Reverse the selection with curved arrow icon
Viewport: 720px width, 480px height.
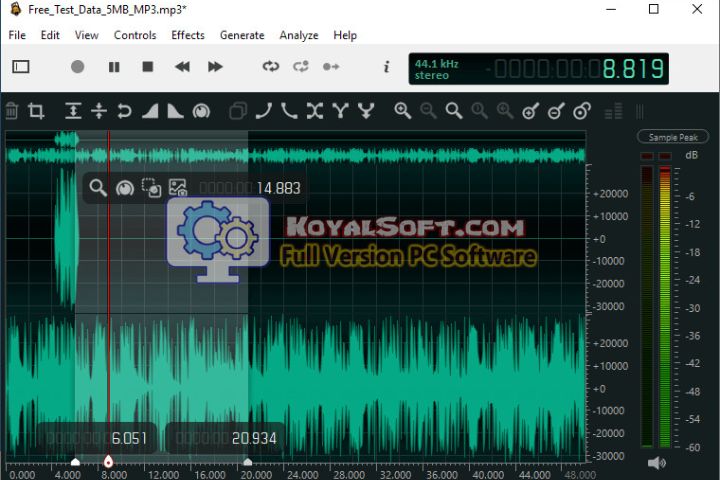click(x=124, y=111)
